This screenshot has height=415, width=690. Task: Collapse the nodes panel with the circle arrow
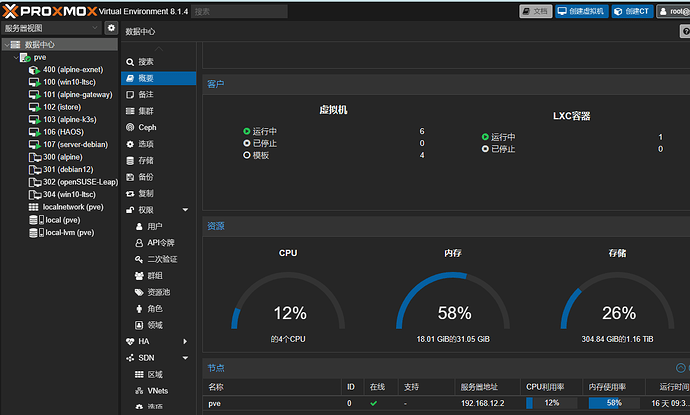pos(680,368)
